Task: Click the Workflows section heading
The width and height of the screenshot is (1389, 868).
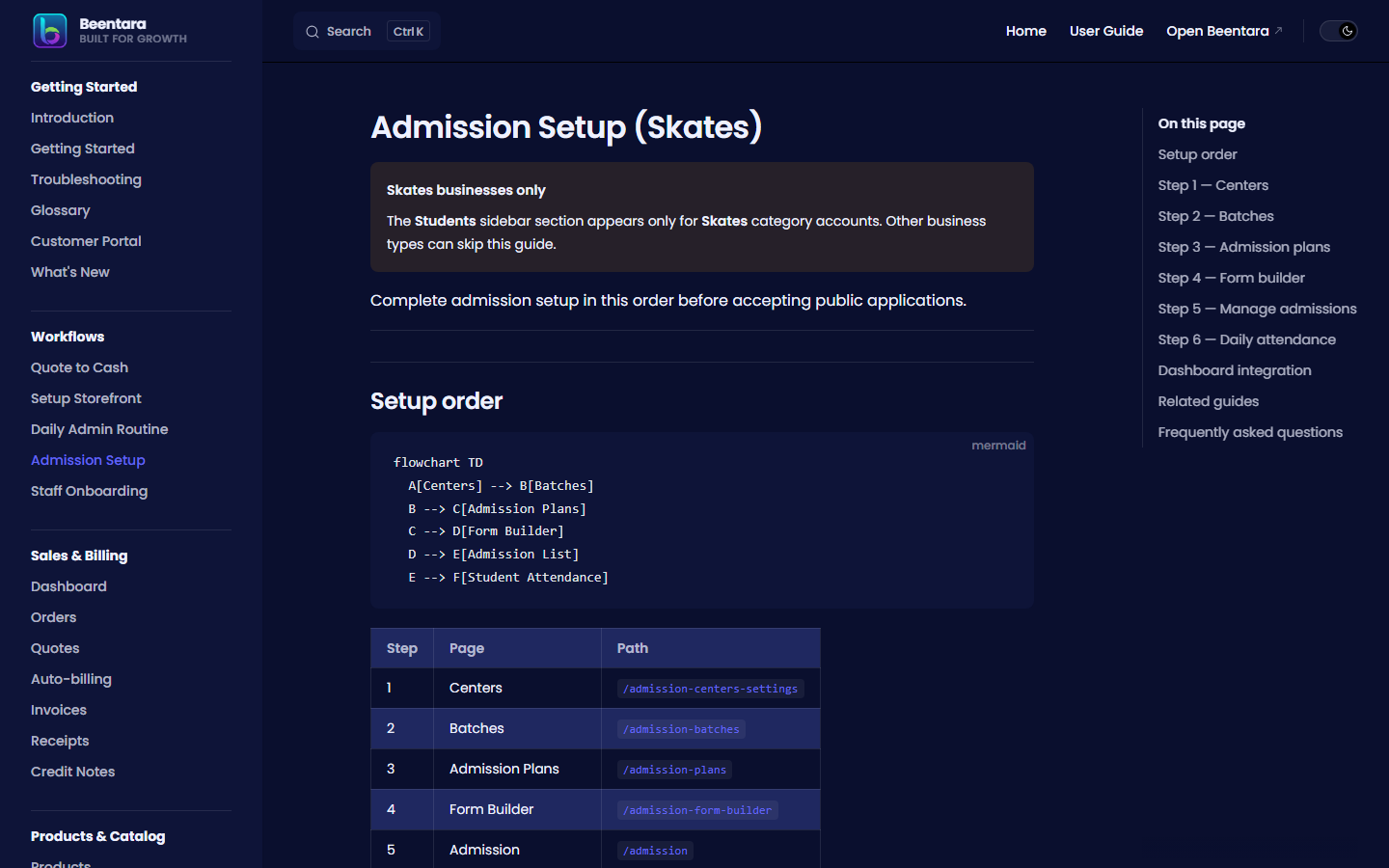Action: click(68, 337)
